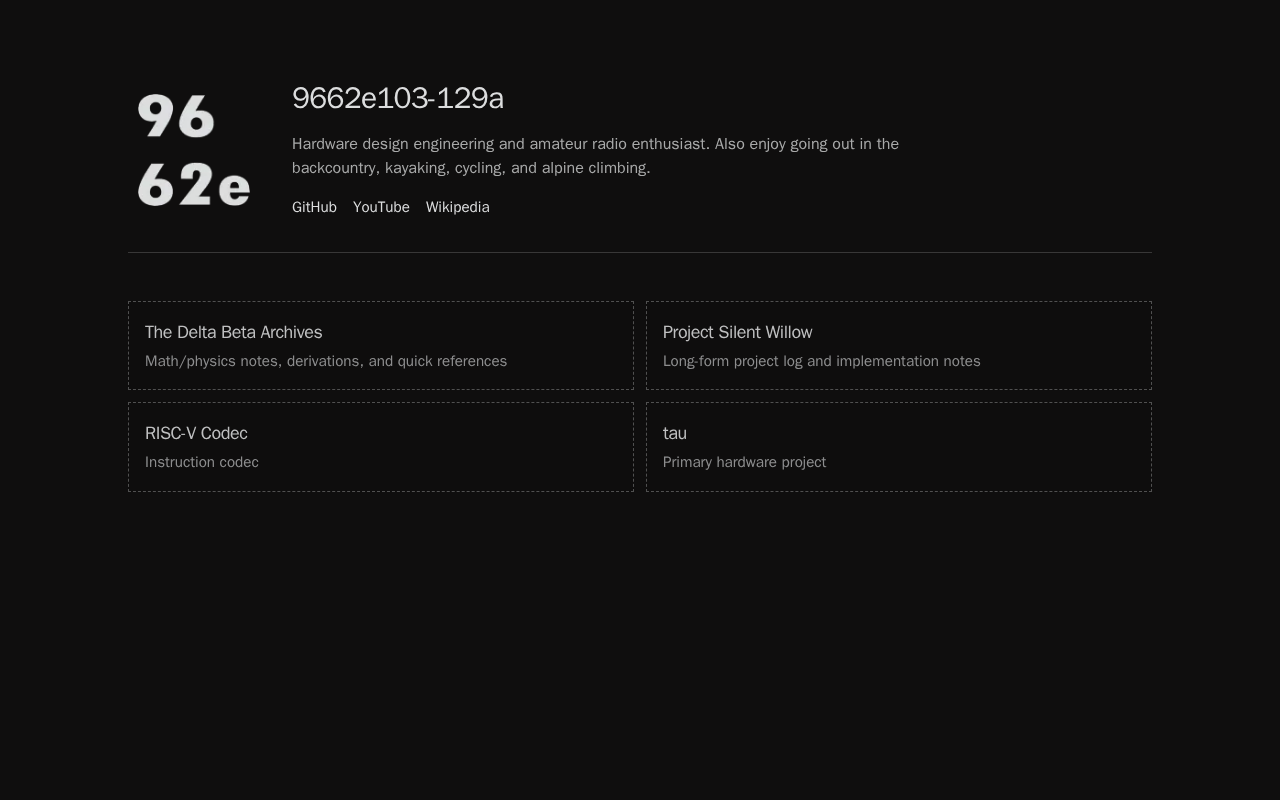Open the tau project title
Screen dimensions: 1280x800
(x=675, y=433)
